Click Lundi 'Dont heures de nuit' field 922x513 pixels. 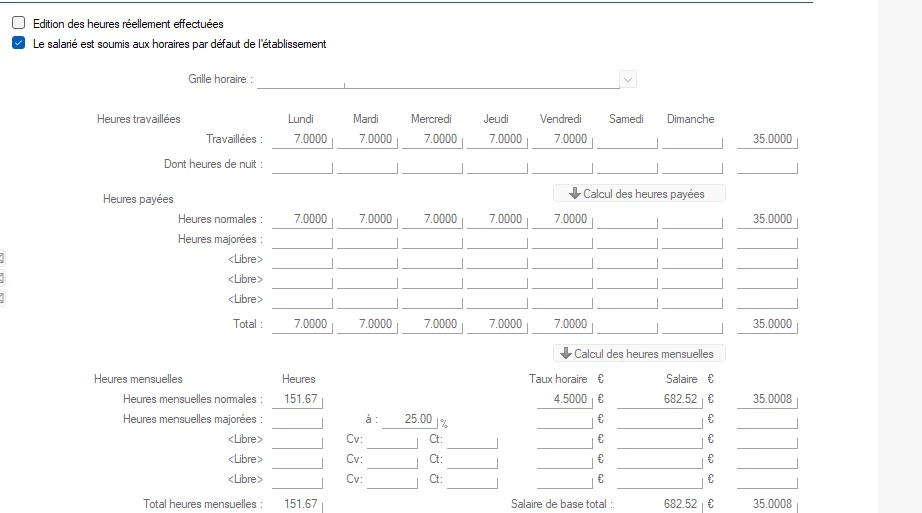[302, 165]
